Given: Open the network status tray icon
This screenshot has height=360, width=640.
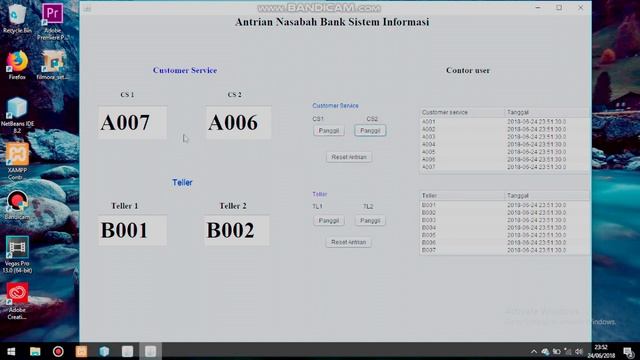Looking at the screenshot, I should point(568,351).
